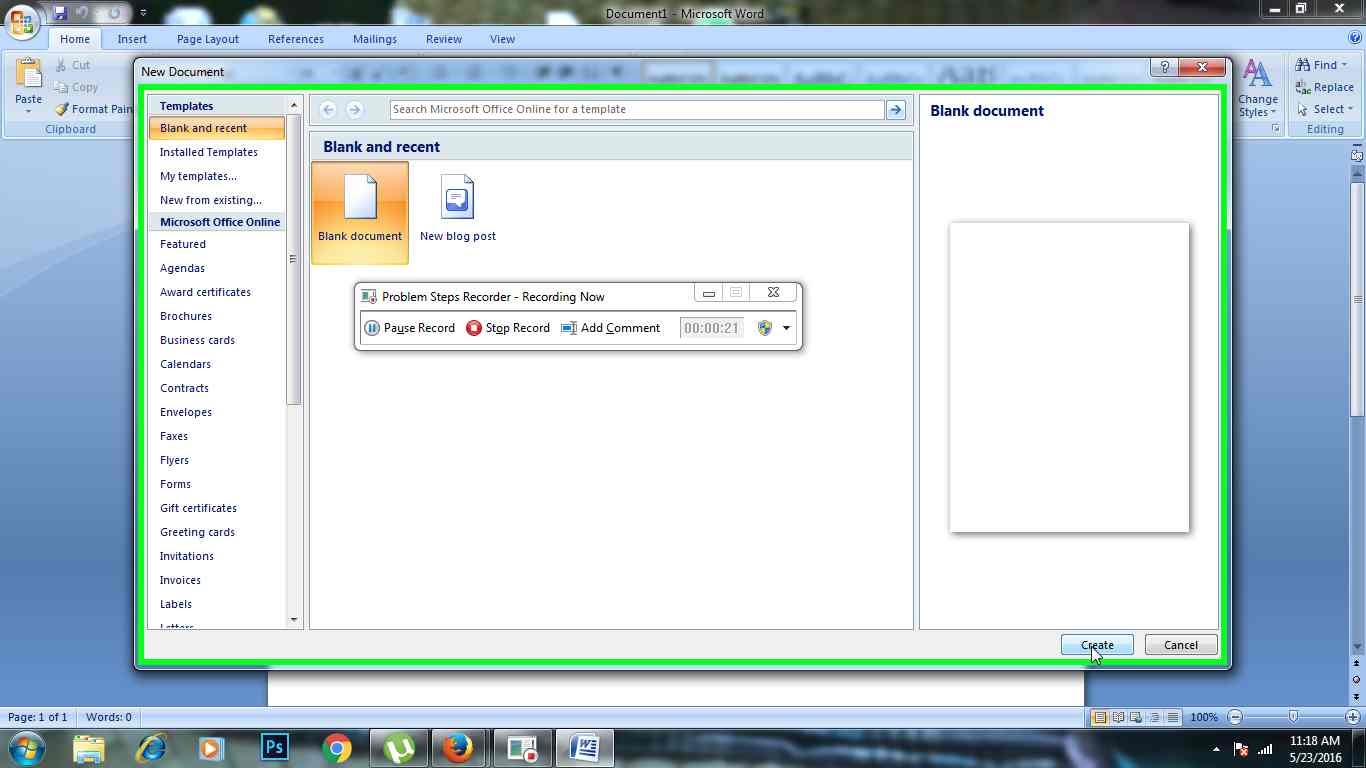
Task: Switch to Draft view
Action: point(1171,717)
